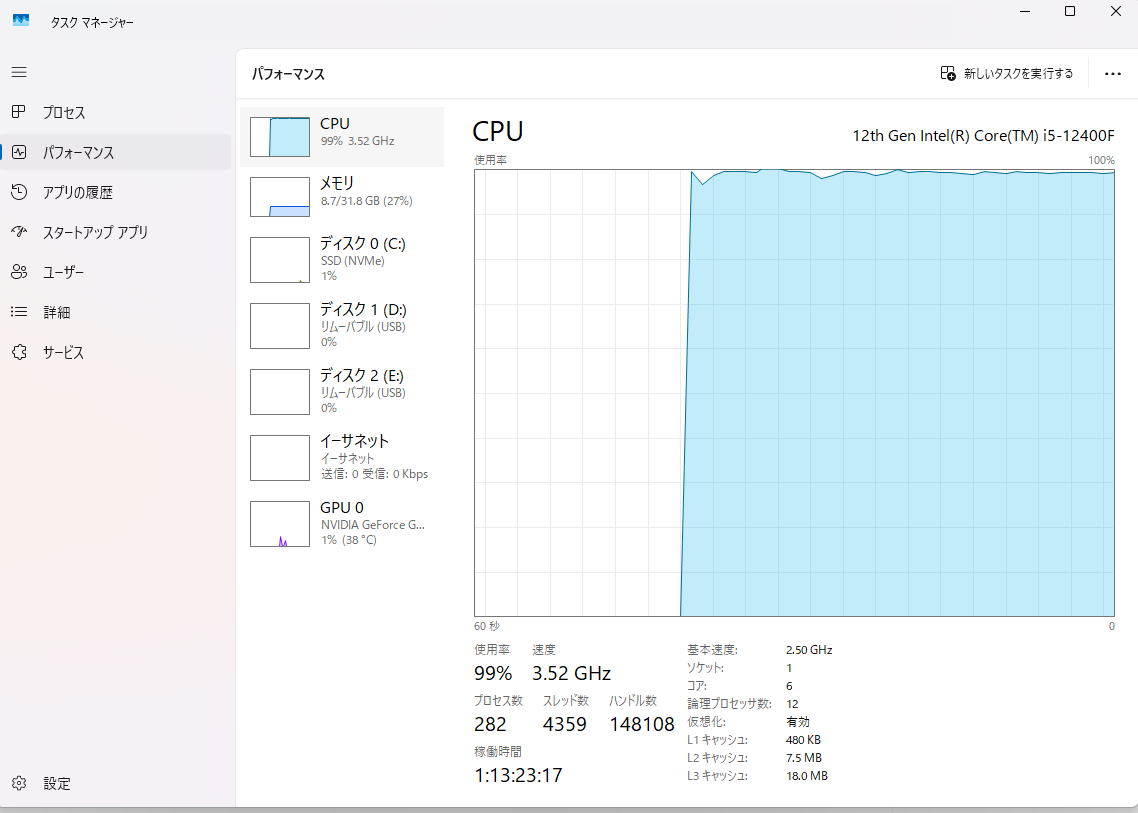Viewport: 1138px width, 813px height.
Task: Open the サービス puzzle icon
Action: (19, 352)
